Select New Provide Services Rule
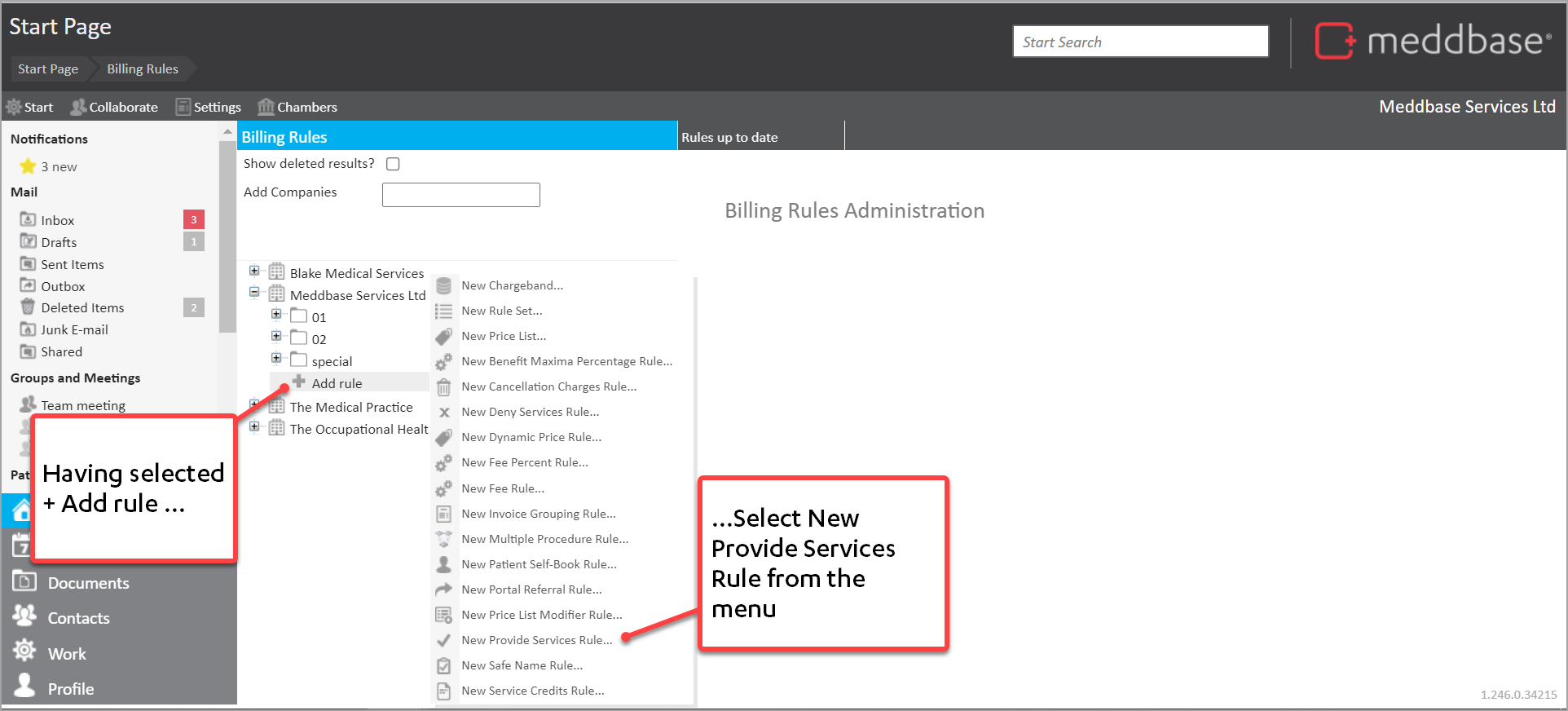 pyautogui.click(x=536, y=640)
